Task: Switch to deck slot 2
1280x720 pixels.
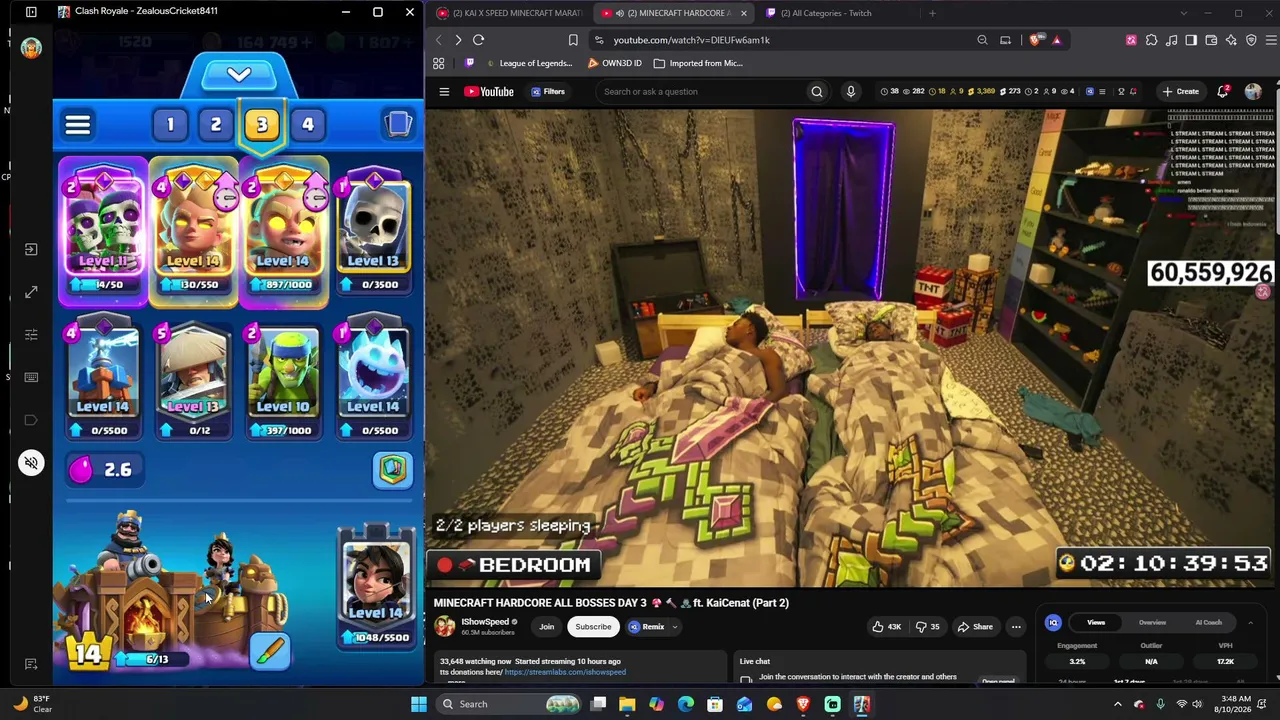Action: coord(216,125)
